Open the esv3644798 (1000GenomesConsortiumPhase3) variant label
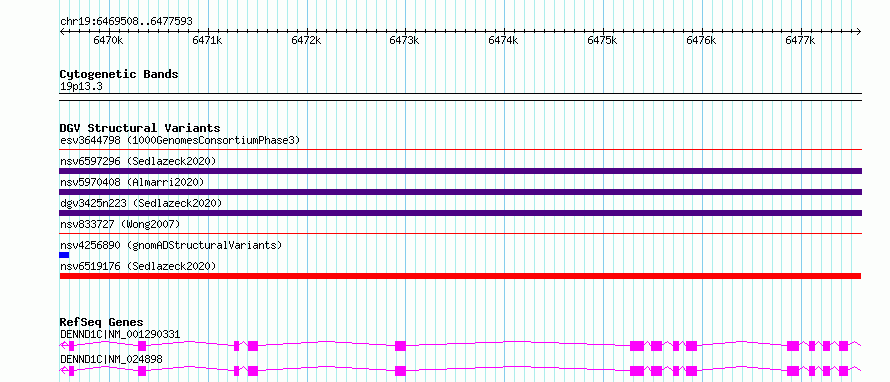This screenshot has width=890, height=382. (x=180, y=140)
